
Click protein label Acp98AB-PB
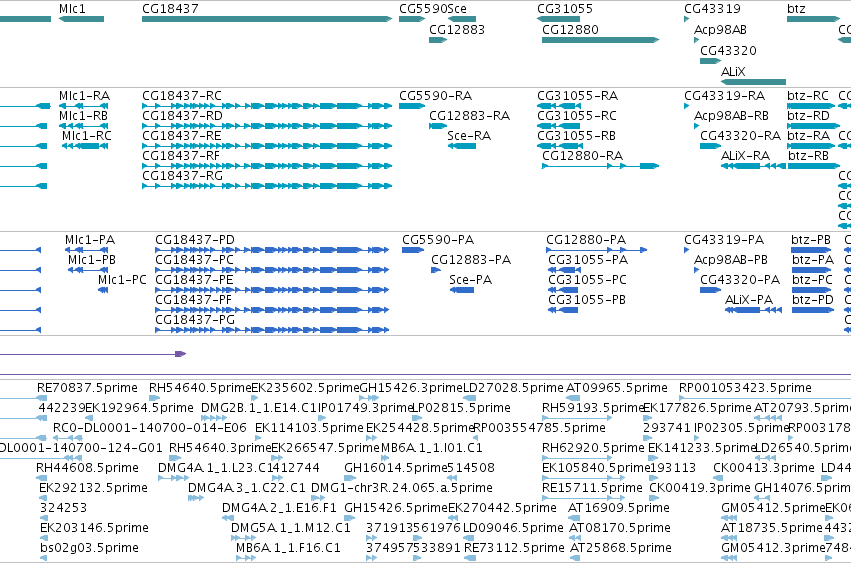[x=731, y=260]
